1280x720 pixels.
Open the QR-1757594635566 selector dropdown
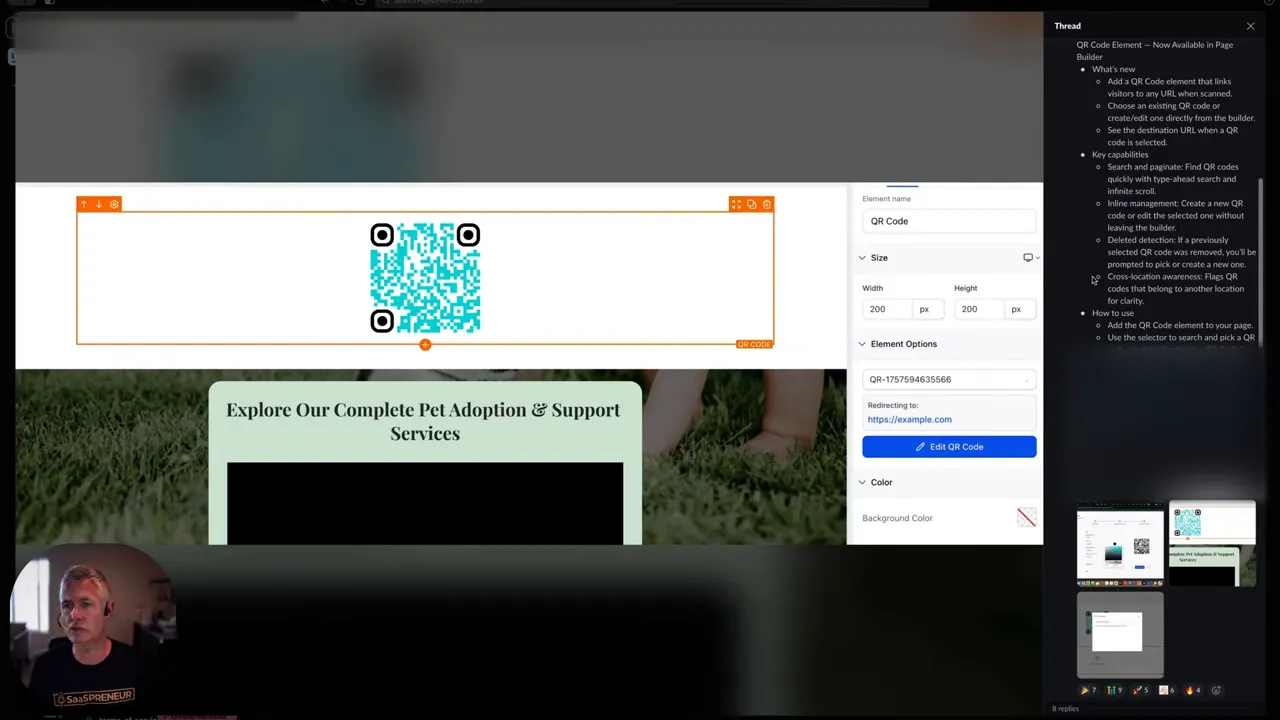[x=949, y=379]
